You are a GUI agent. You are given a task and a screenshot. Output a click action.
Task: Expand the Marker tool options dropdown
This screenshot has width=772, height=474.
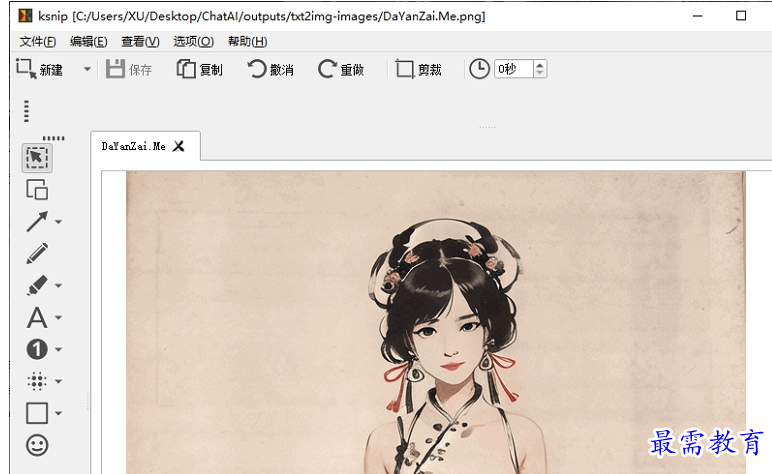58,285
